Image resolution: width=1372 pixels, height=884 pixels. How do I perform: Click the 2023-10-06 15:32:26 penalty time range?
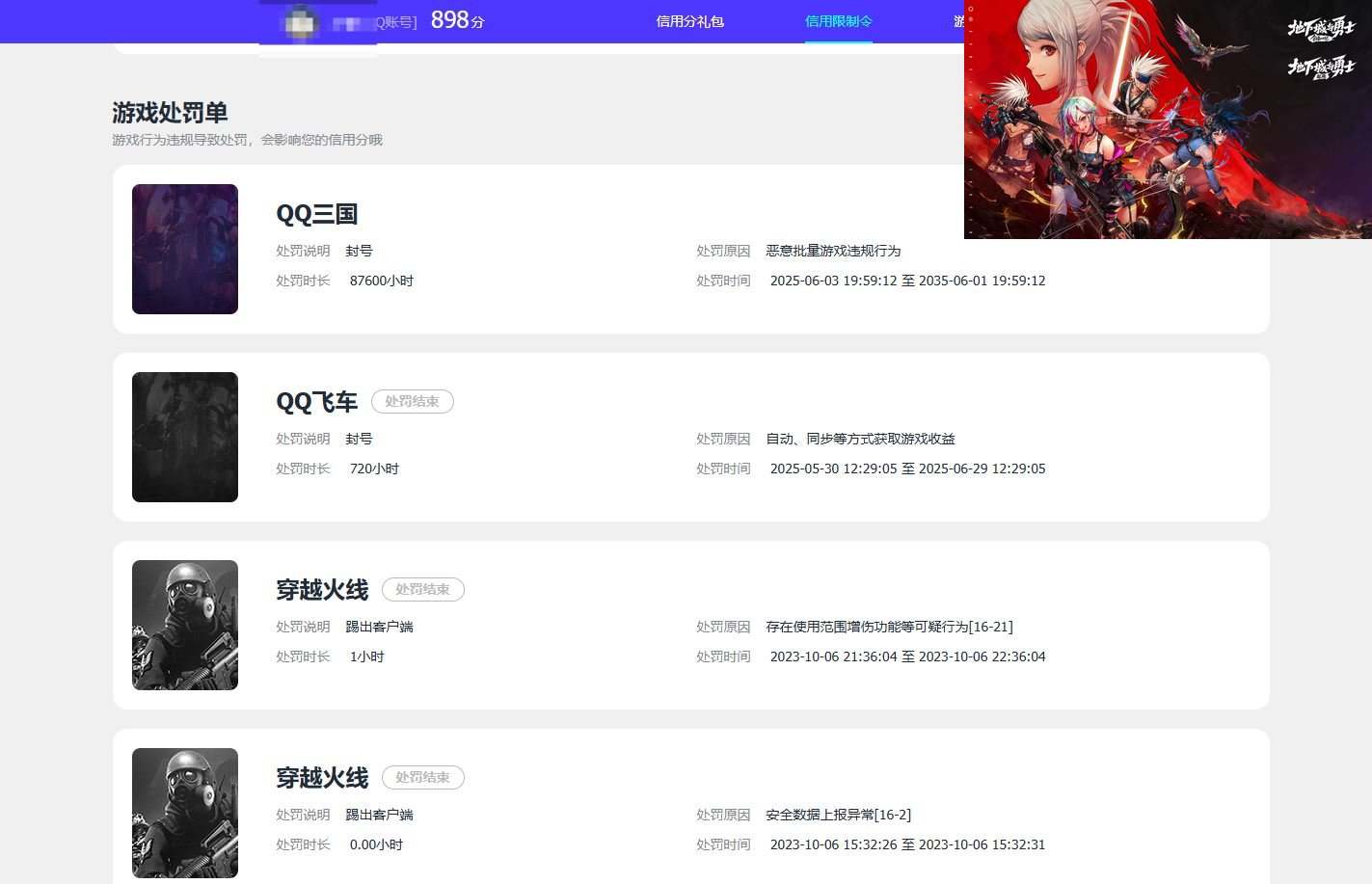(x=907, y=844)
